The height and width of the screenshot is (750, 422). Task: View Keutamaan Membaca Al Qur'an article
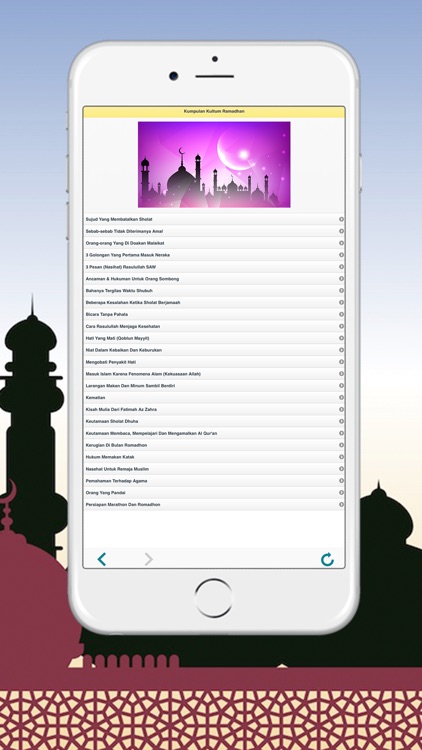point(214,433)
